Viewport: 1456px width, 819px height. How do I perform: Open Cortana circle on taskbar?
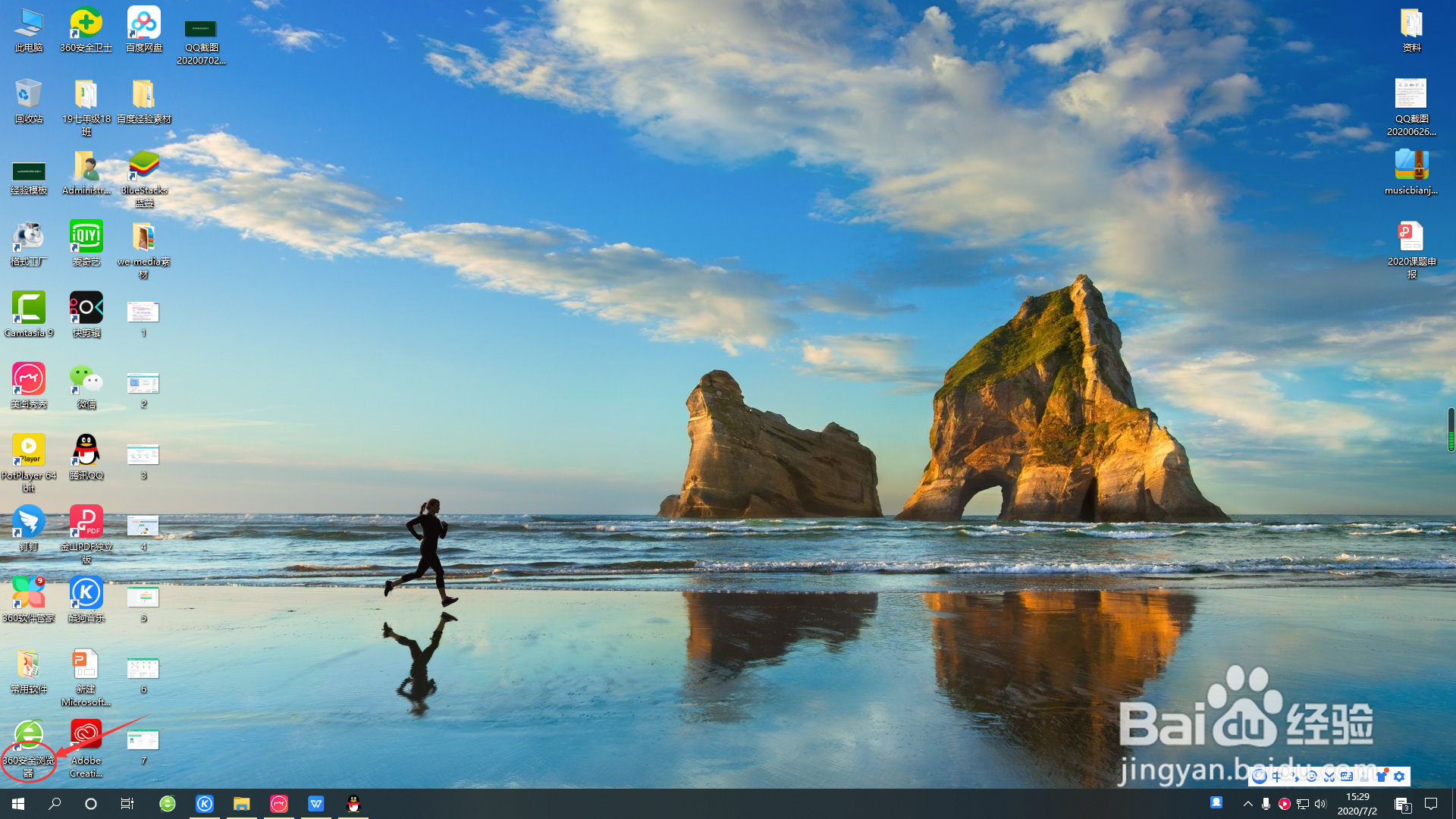pos(91,804)
